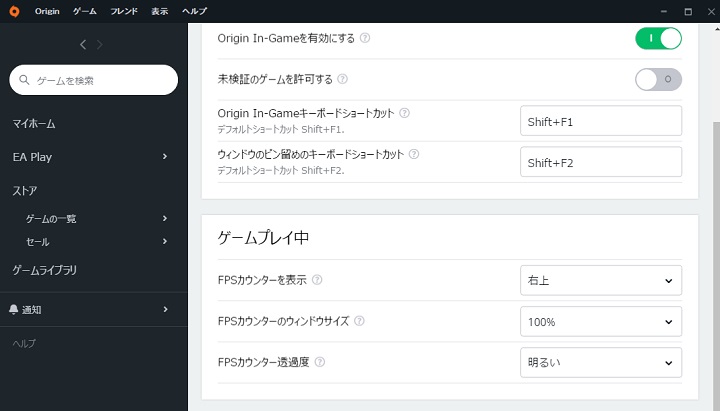This screenshot has height=411, width=720.
Task: Enable the 未検証のゲームを許可する toggle
Action: 658,79
